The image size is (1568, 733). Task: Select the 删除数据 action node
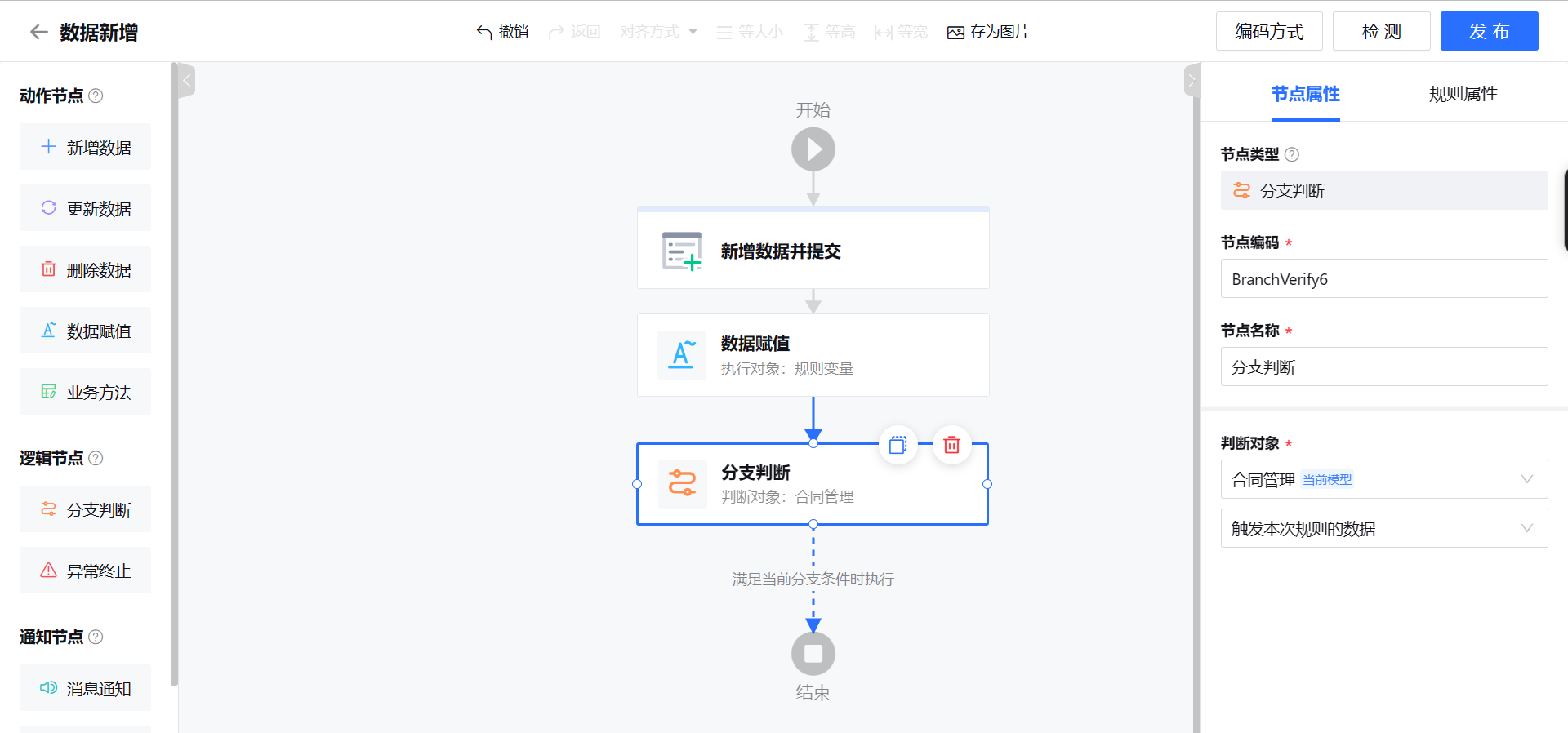tap(85, 269)
